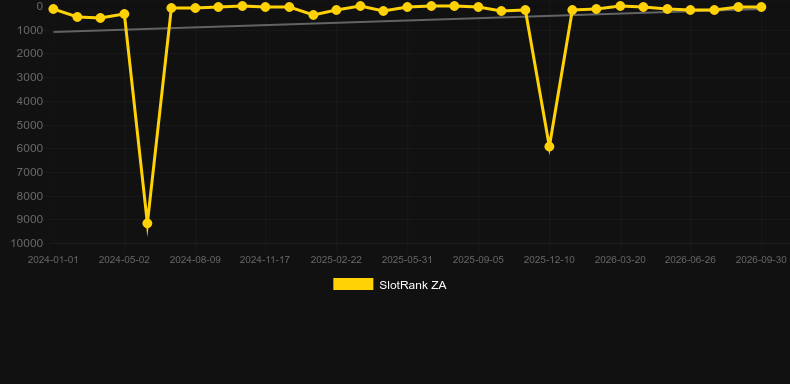Click the data point above 2025-05-31
The width and height of the screenshot is (790, 384).
(407, 7)
